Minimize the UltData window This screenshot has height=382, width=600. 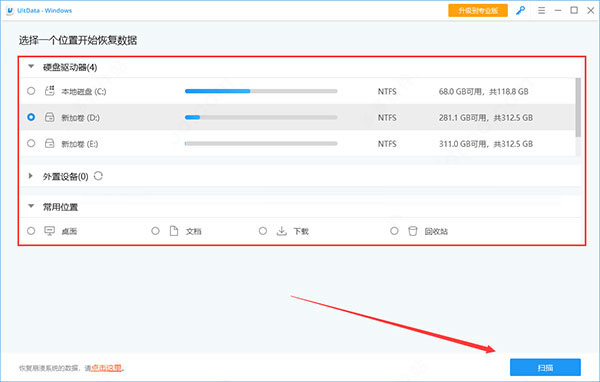click(558, 11)
